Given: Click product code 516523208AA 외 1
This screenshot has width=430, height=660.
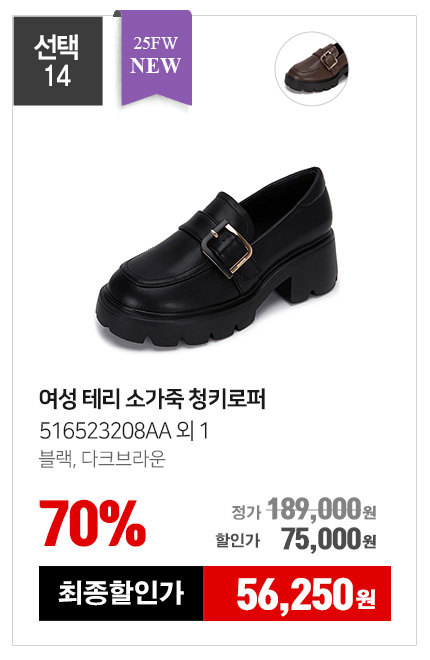Looking at the screenshot, I should [124, 431].
